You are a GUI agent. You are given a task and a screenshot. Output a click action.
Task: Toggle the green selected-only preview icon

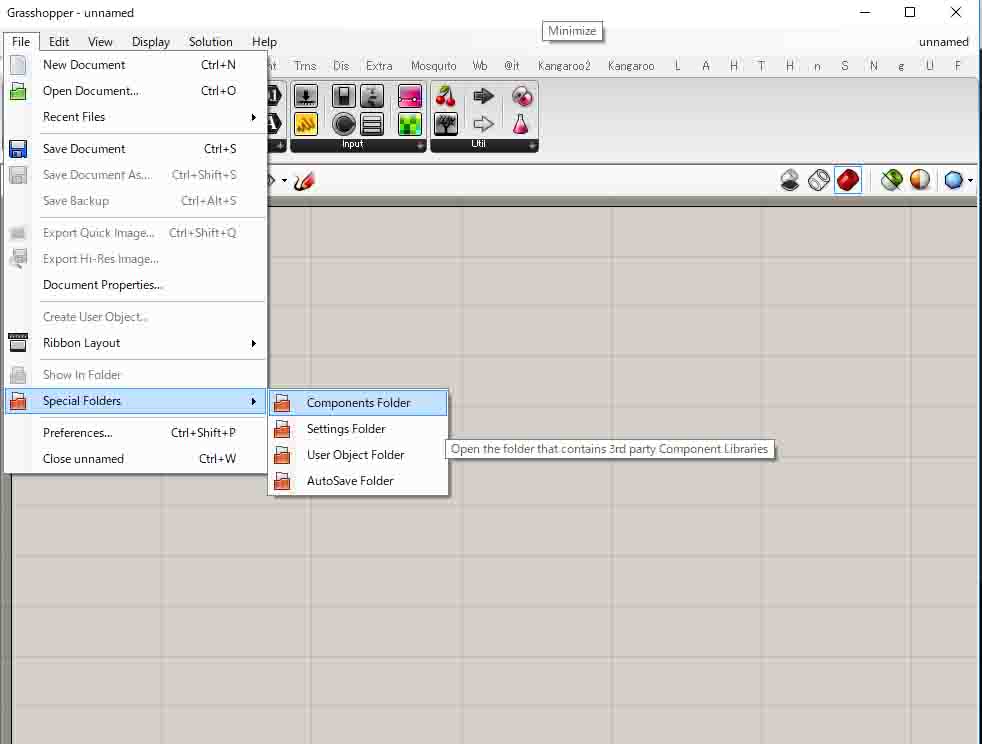tap(891, 180)
